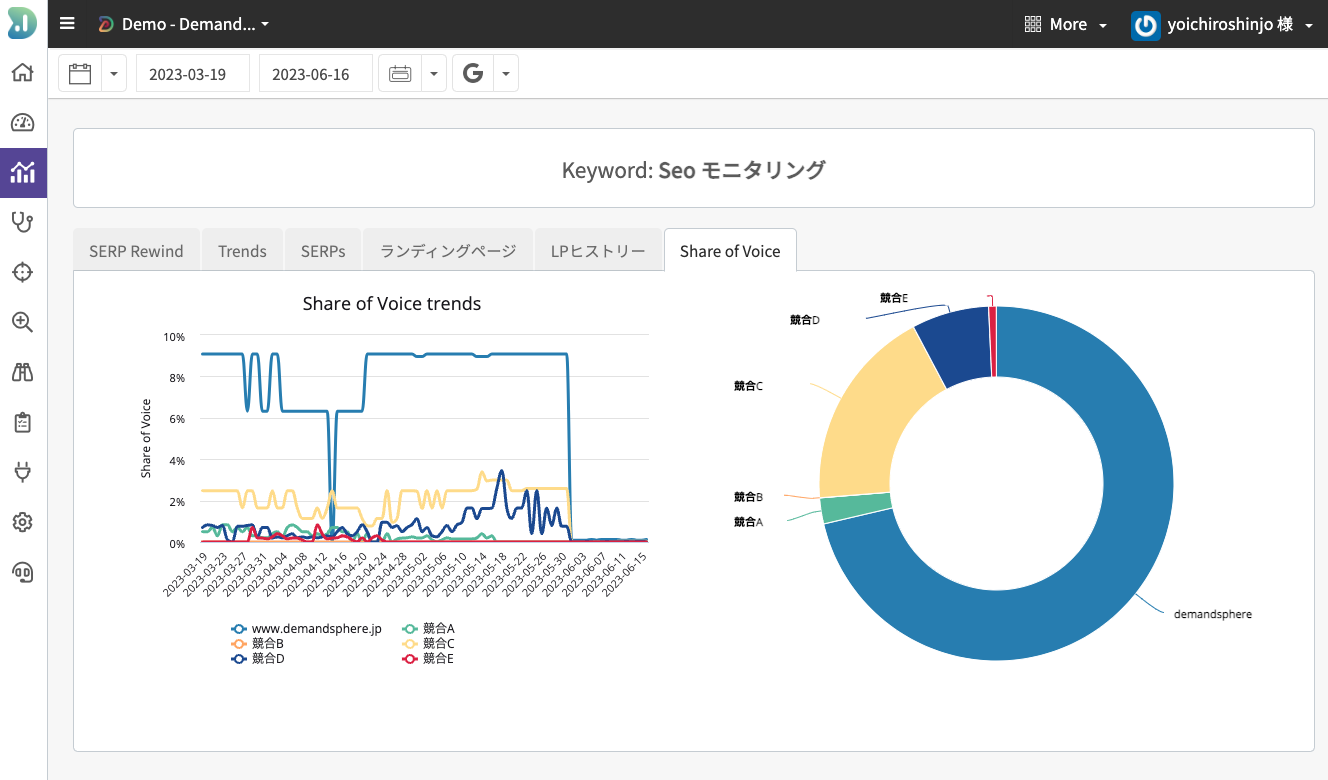1328x780 pixels.
Task: Toggle 競合D legend series
Action: pos(257,659)
